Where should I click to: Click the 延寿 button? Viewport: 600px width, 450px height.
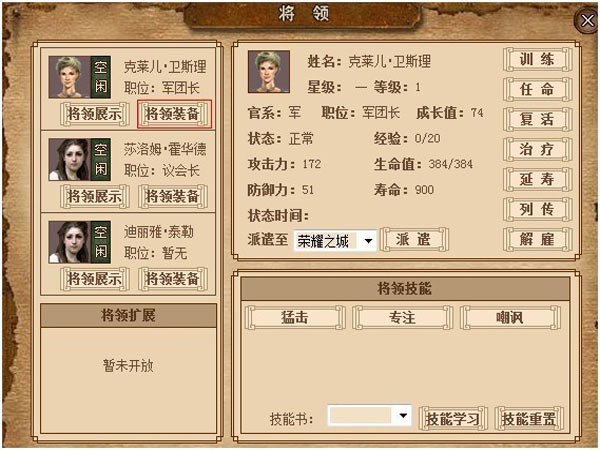pyautogui.click(x=537, y=179)
